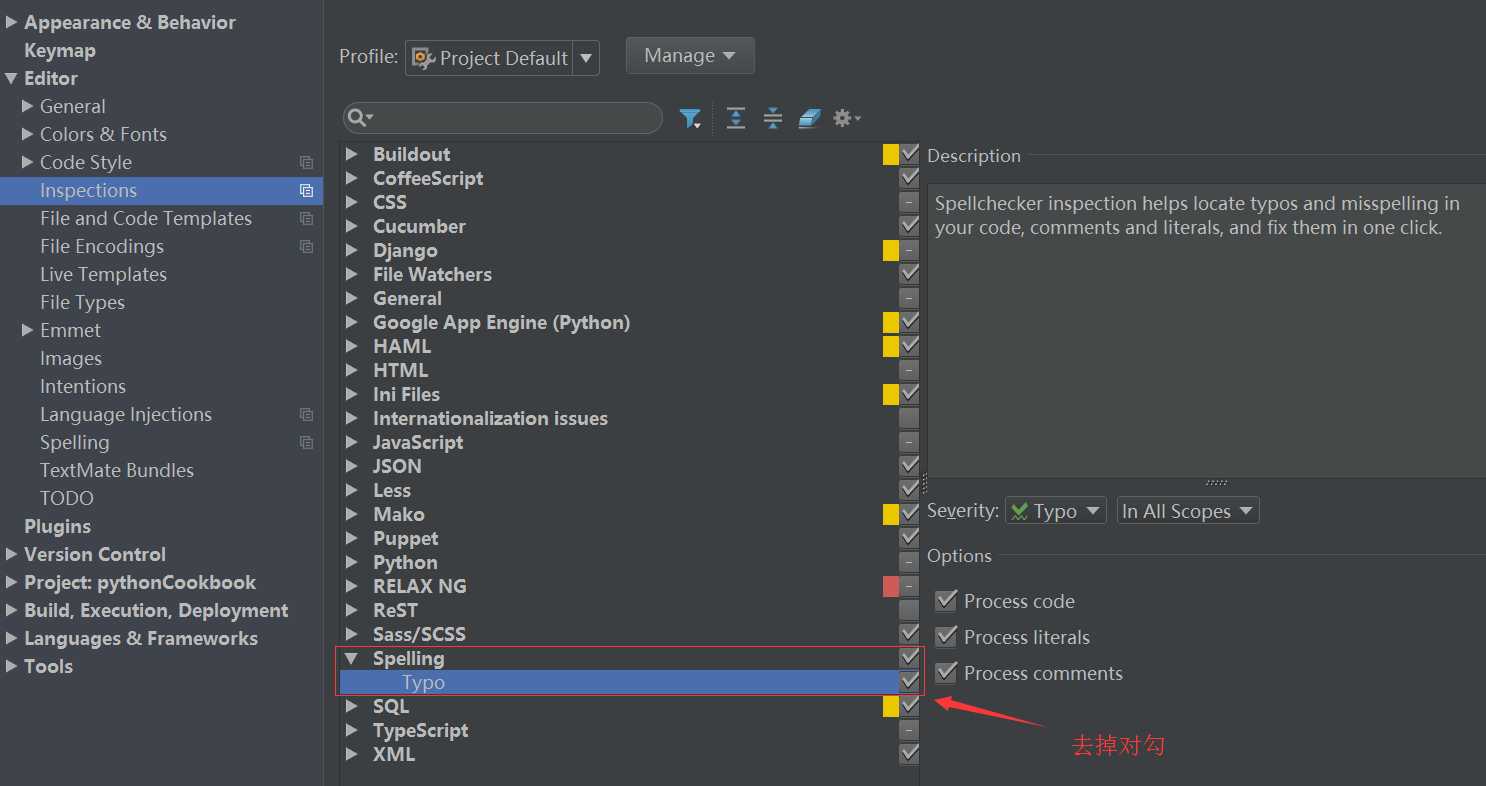This screenshot has width=1486, height=786.
Task: Toggle the Process code checkbox
Action: 946,600
